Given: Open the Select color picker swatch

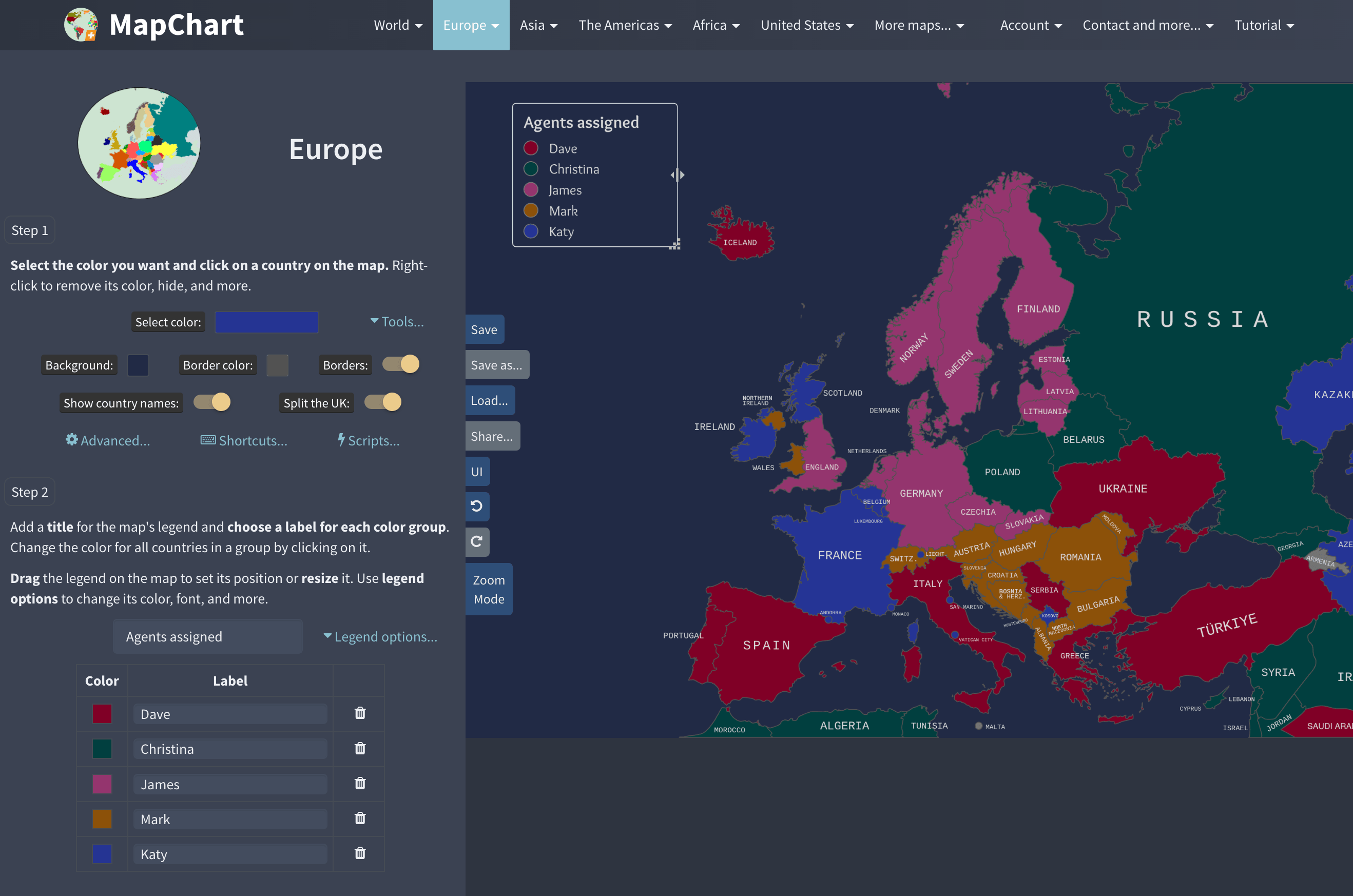Looking at the screenshot, I should (266, 322).
